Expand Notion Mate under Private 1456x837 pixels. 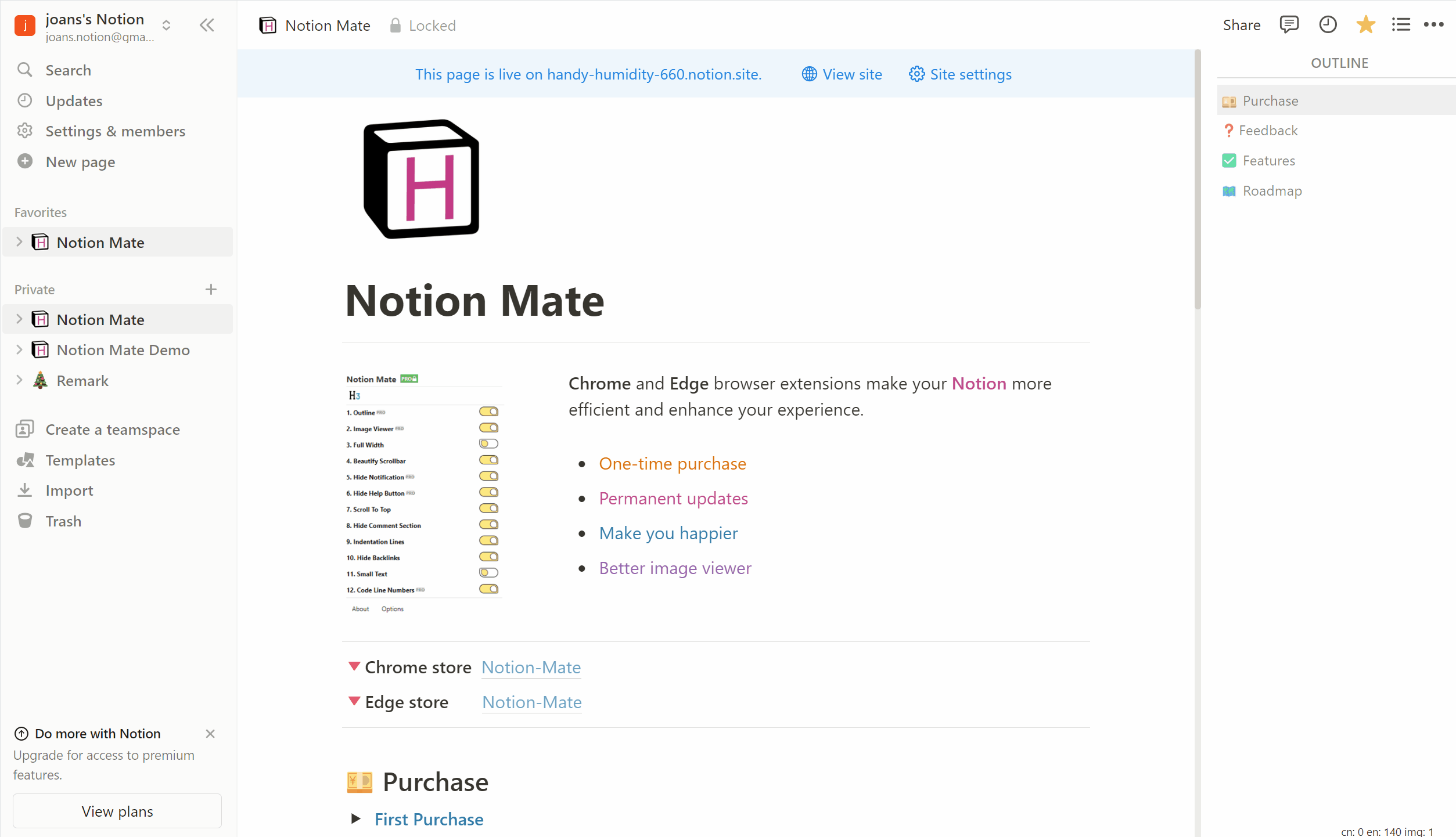[x=19, y=319]
